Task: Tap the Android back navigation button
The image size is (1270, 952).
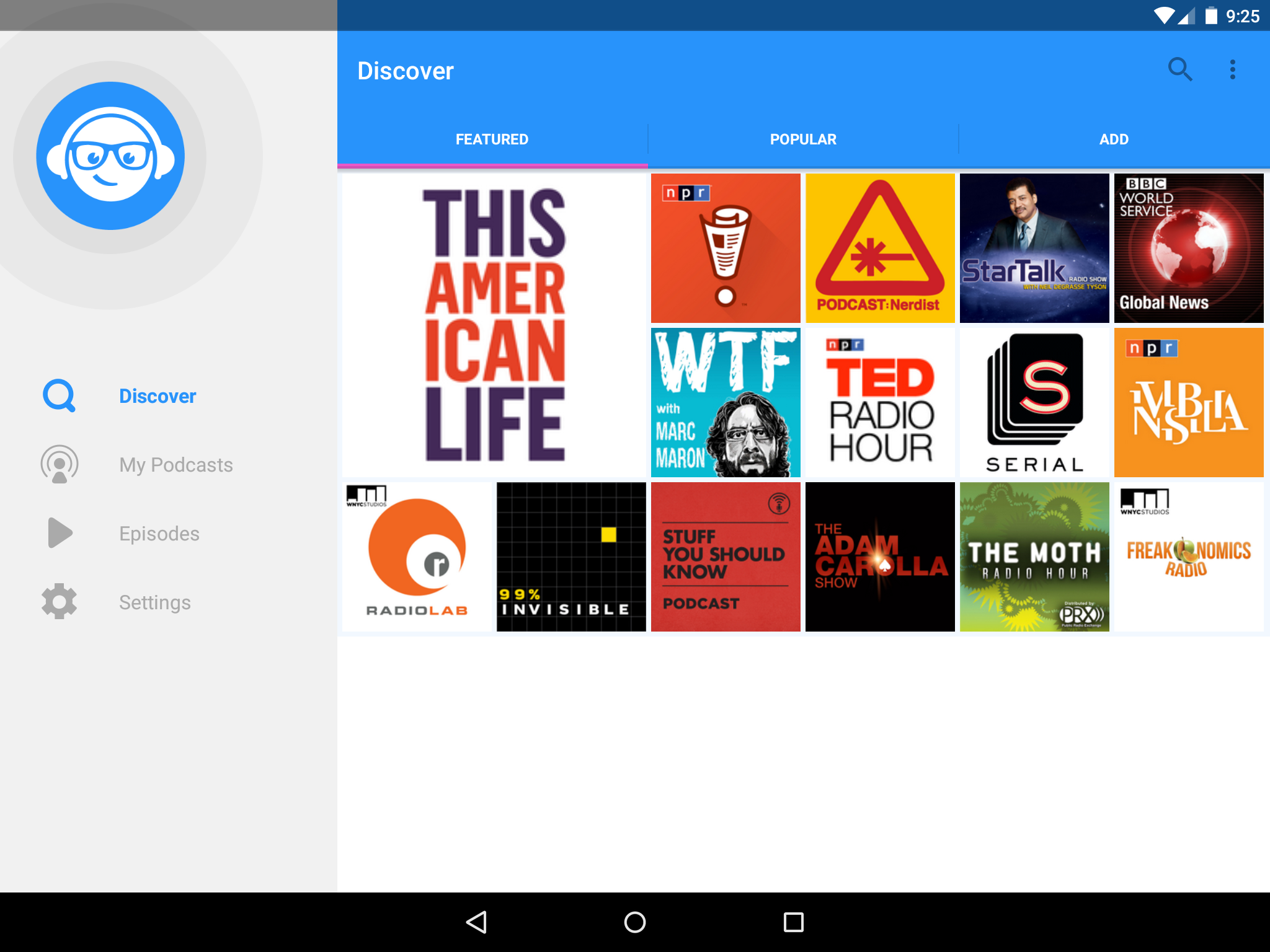Action: point(476,922)
